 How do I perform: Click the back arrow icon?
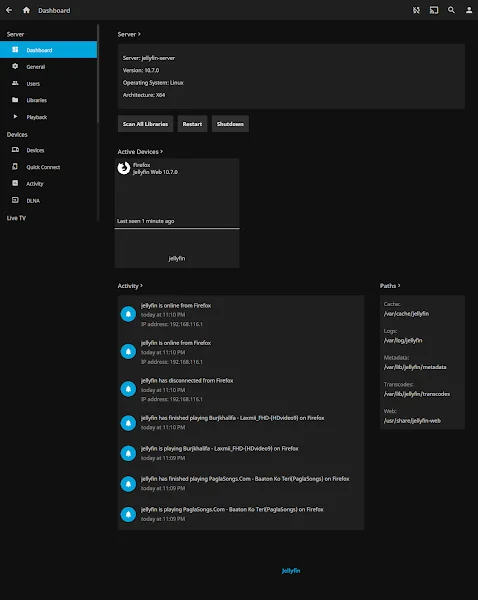(x=9, y=10)
